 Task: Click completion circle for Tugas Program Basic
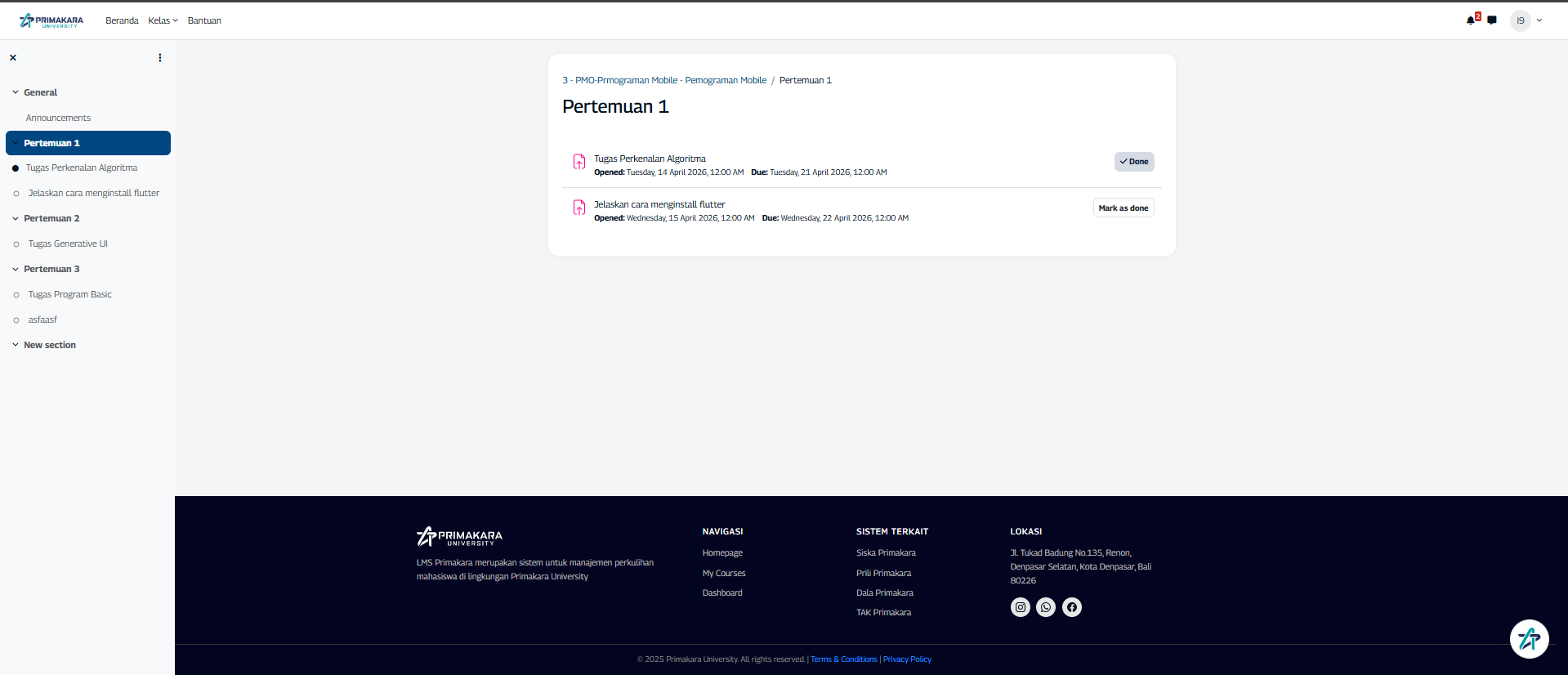[x=16, y=295]
